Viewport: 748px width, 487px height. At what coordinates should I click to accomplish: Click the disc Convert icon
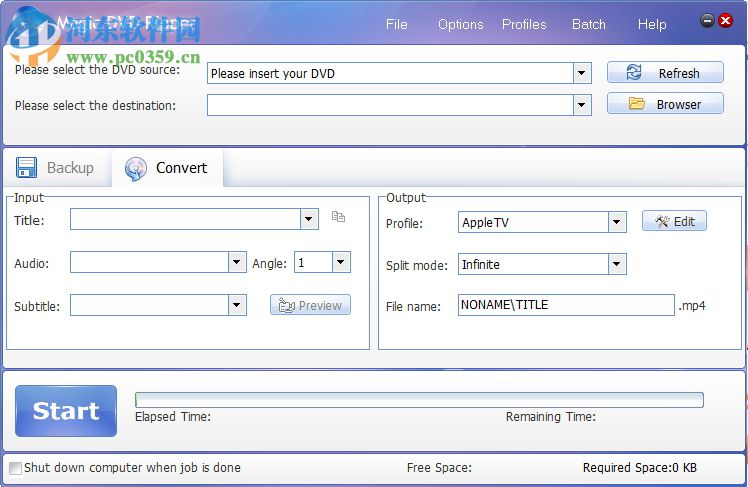pos(135,169)
